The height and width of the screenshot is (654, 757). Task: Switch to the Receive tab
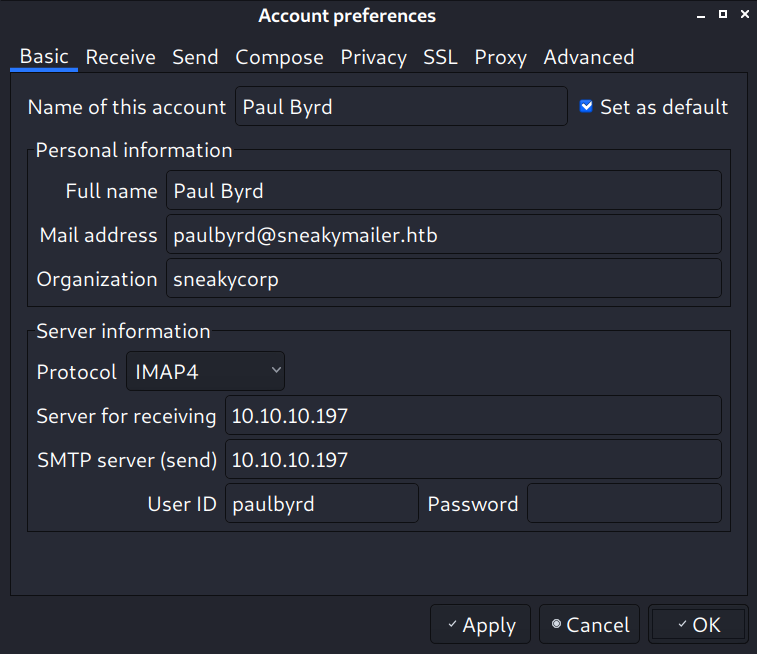120,57
